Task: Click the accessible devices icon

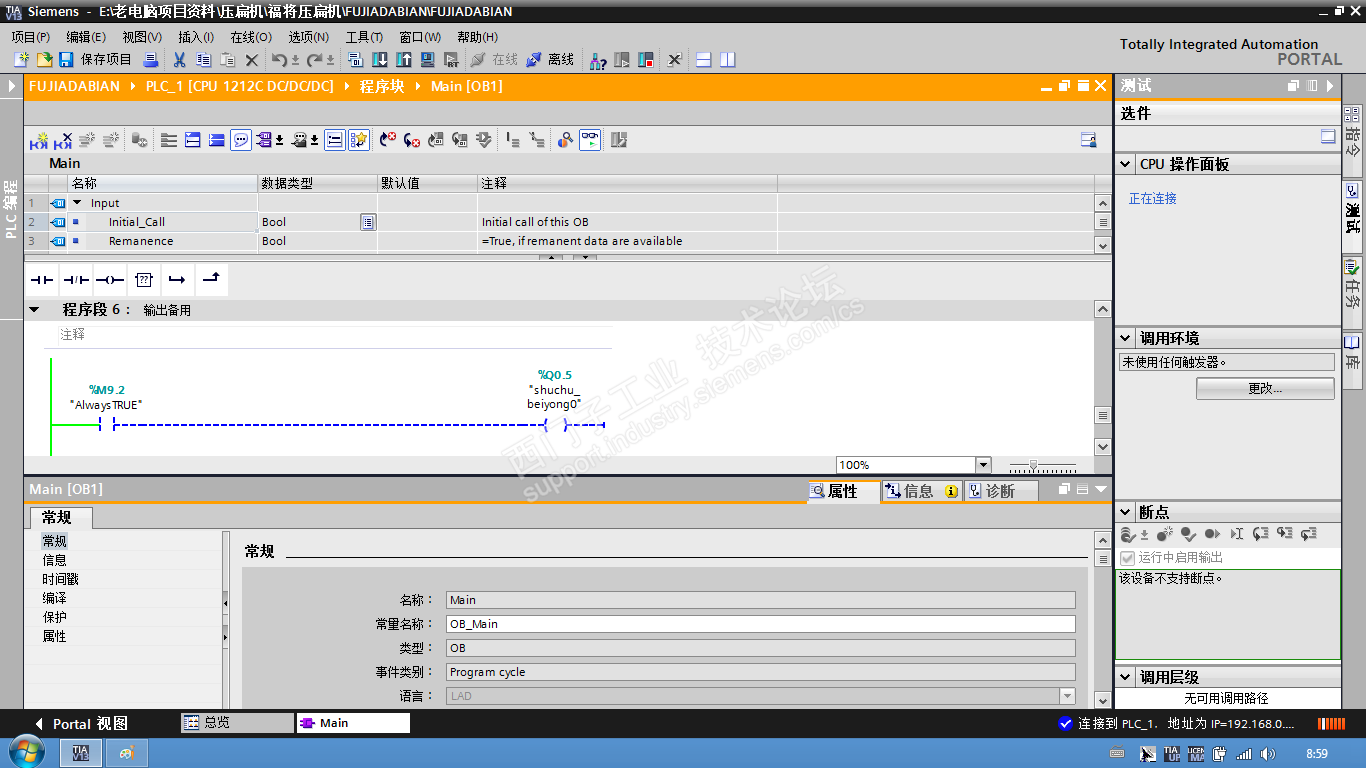Action: point(598,60)
